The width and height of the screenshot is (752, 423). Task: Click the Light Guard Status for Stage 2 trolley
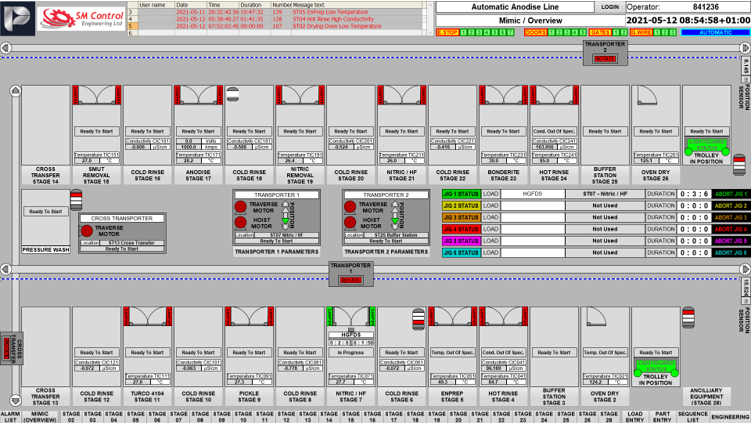click(x=656, y=366)
